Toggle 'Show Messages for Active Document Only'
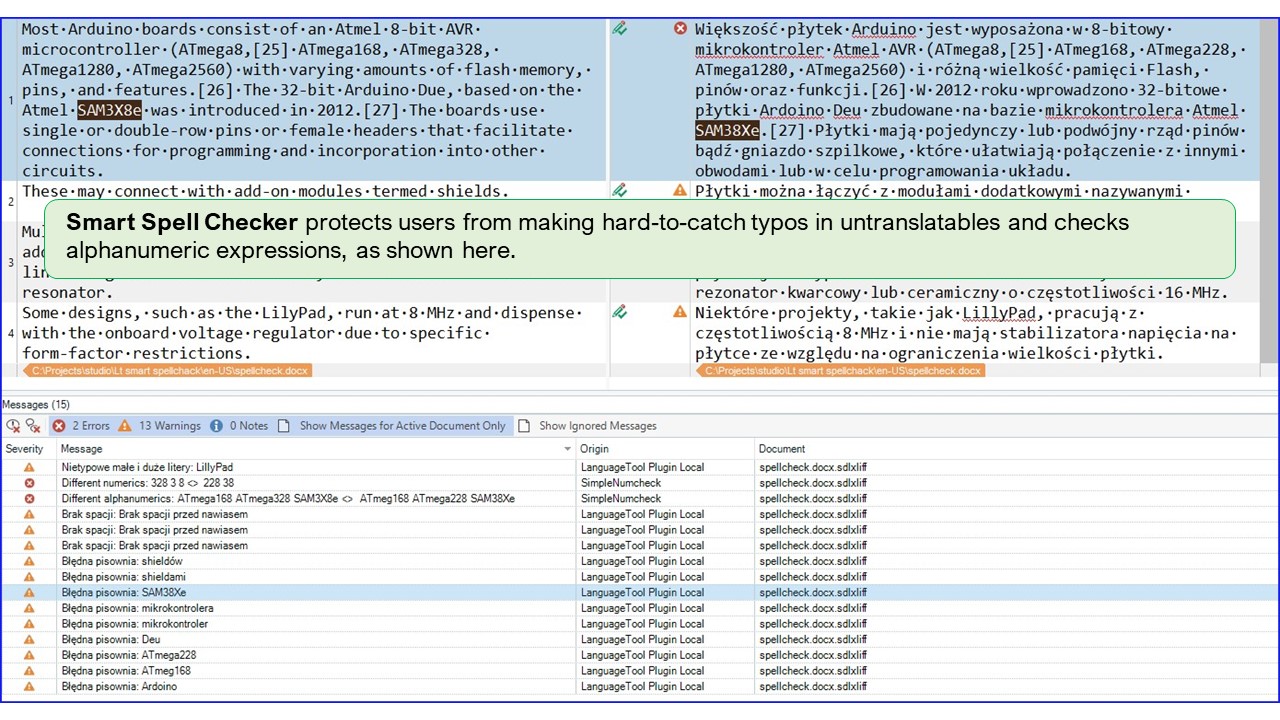Viewport: 1280px width, 720px height. [x=394, y=426]
